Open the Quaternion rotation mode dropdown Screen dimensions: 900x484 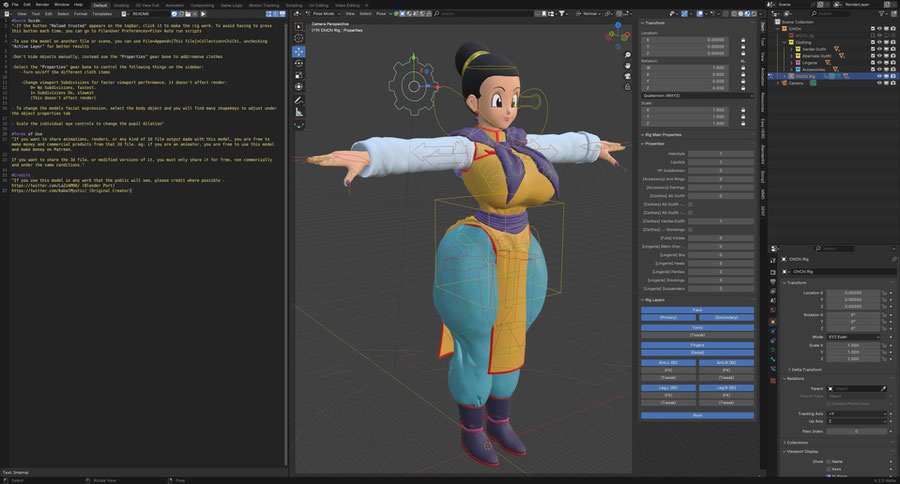694,95
